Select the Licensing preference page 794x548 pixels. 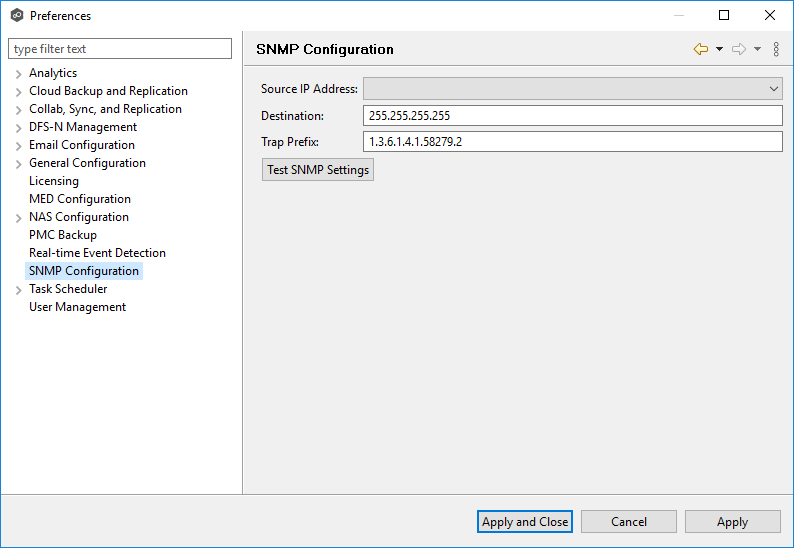tap(53, 181)
